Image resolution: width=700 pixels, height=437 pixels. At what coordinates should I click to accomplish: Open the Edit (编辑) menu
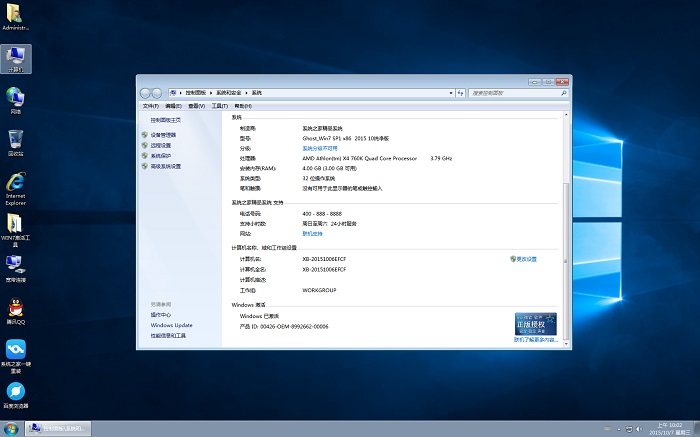[173, 106]
